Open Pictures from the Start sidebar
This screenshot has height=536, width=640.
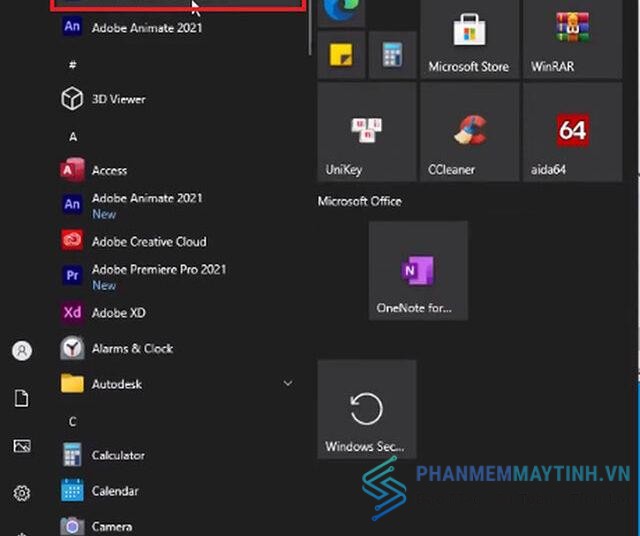[22, 445]
